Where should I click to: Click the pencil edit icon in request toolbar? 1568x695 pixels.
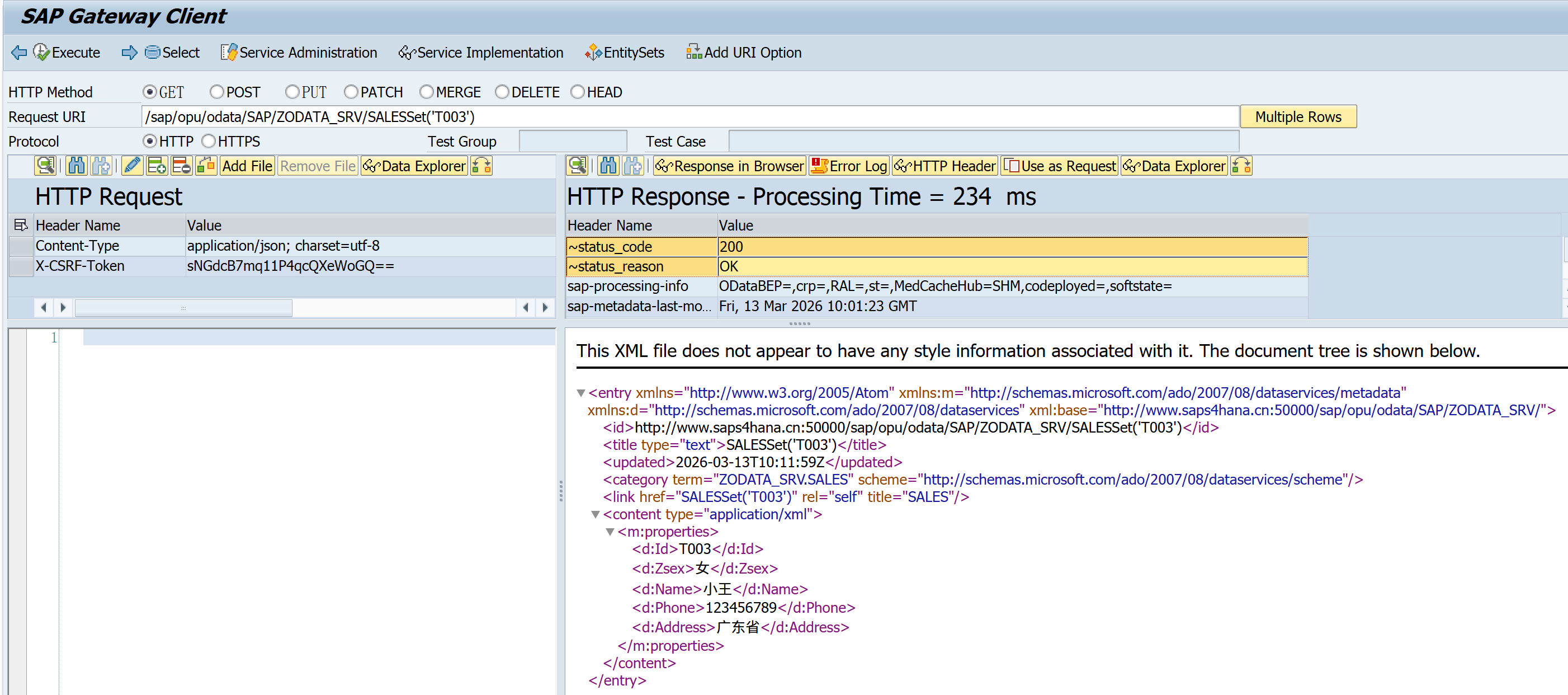tap(131, 166)
